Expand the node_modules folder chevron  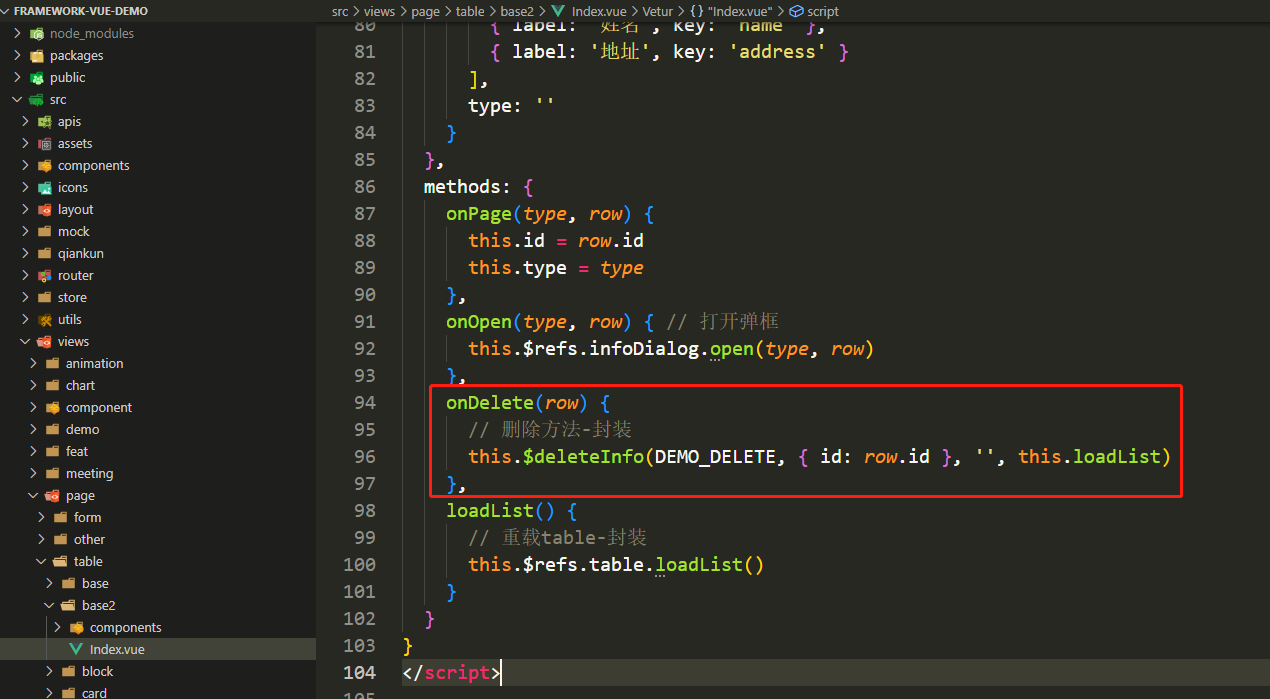17,33
